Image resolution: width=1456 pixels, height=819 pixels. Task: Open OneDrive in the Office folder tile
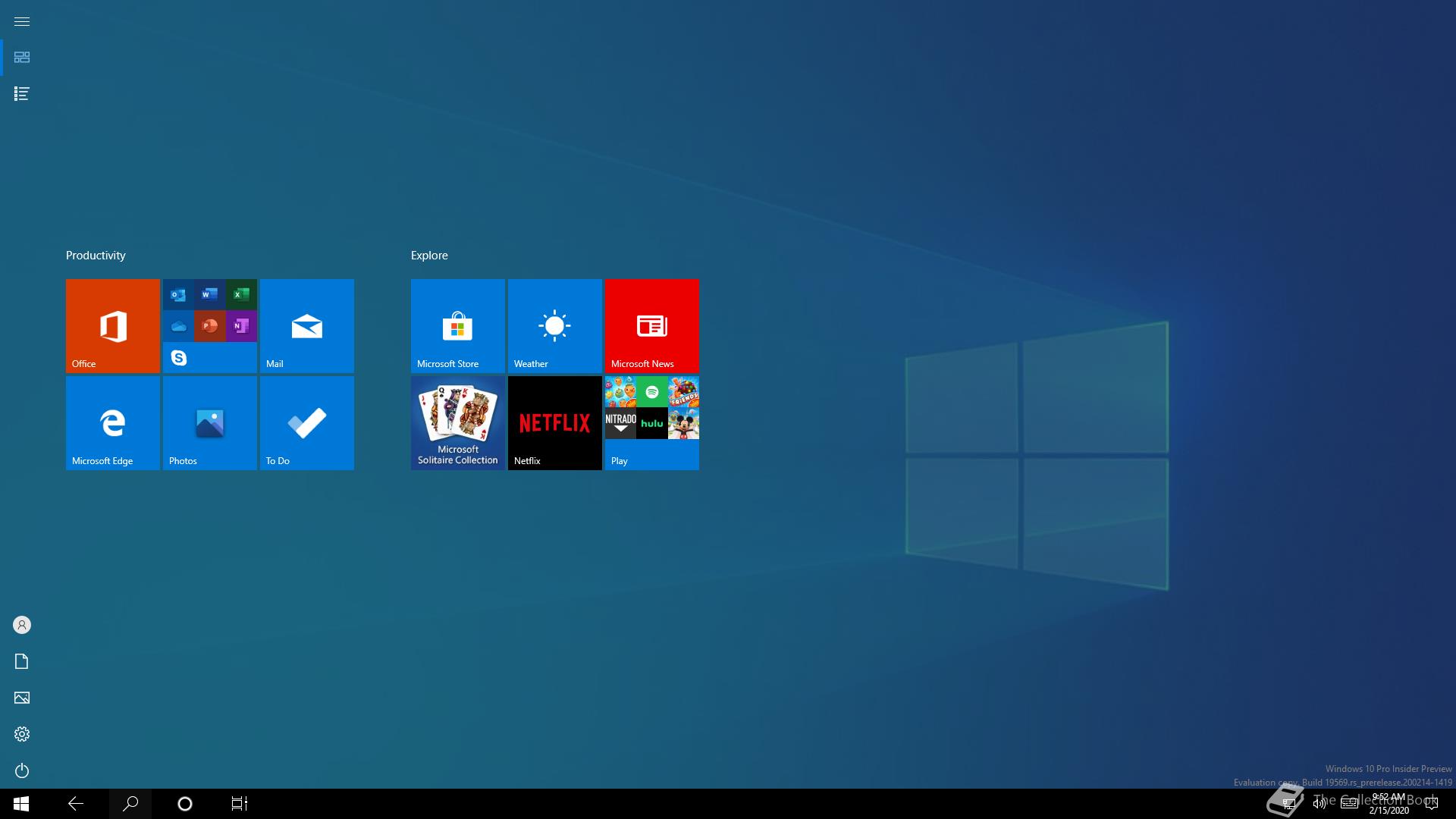(x=178, y=326)
